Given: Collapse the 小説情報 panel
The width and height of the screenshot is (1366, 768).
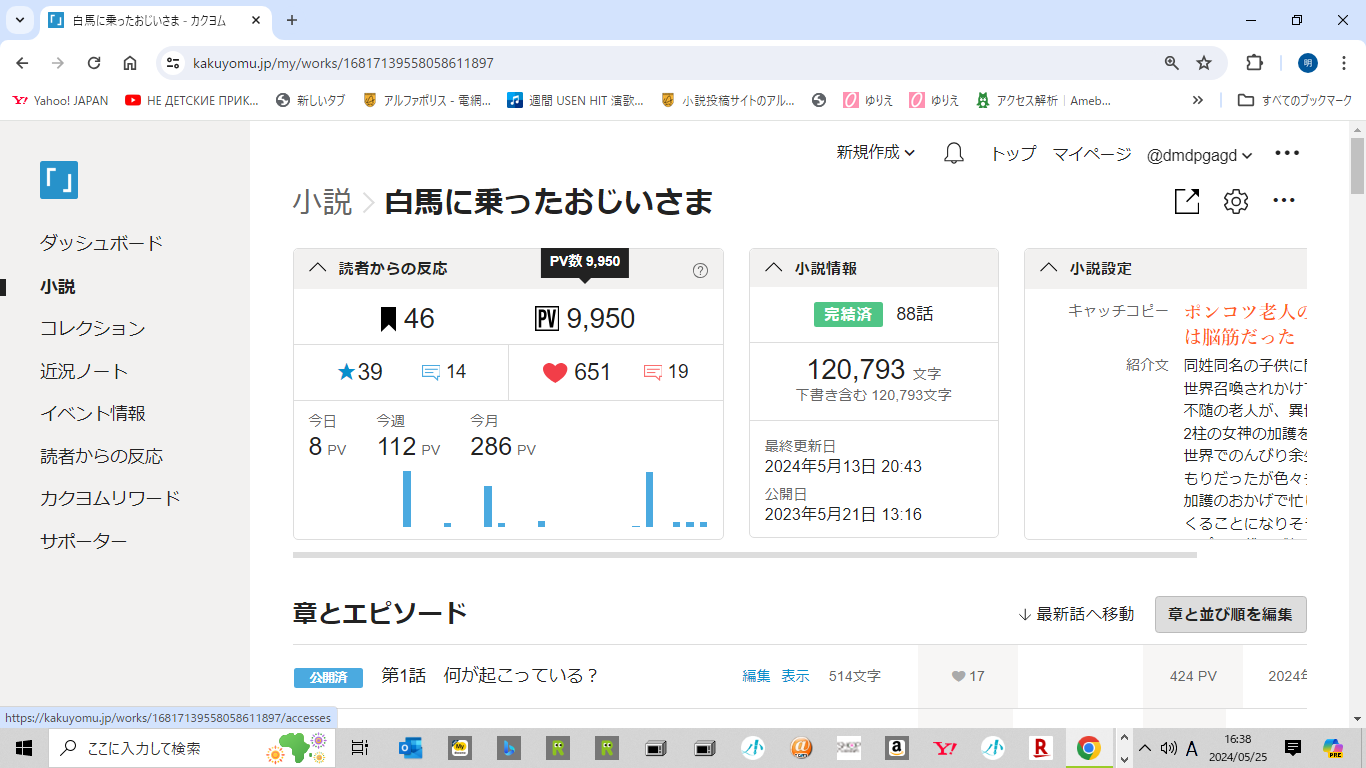Looking at the screenshot, I should tap(774, 268).
